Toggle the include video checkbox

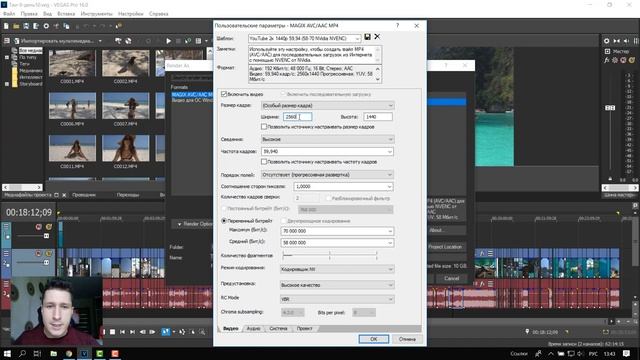pyautogui.click(x=224, y=94)
